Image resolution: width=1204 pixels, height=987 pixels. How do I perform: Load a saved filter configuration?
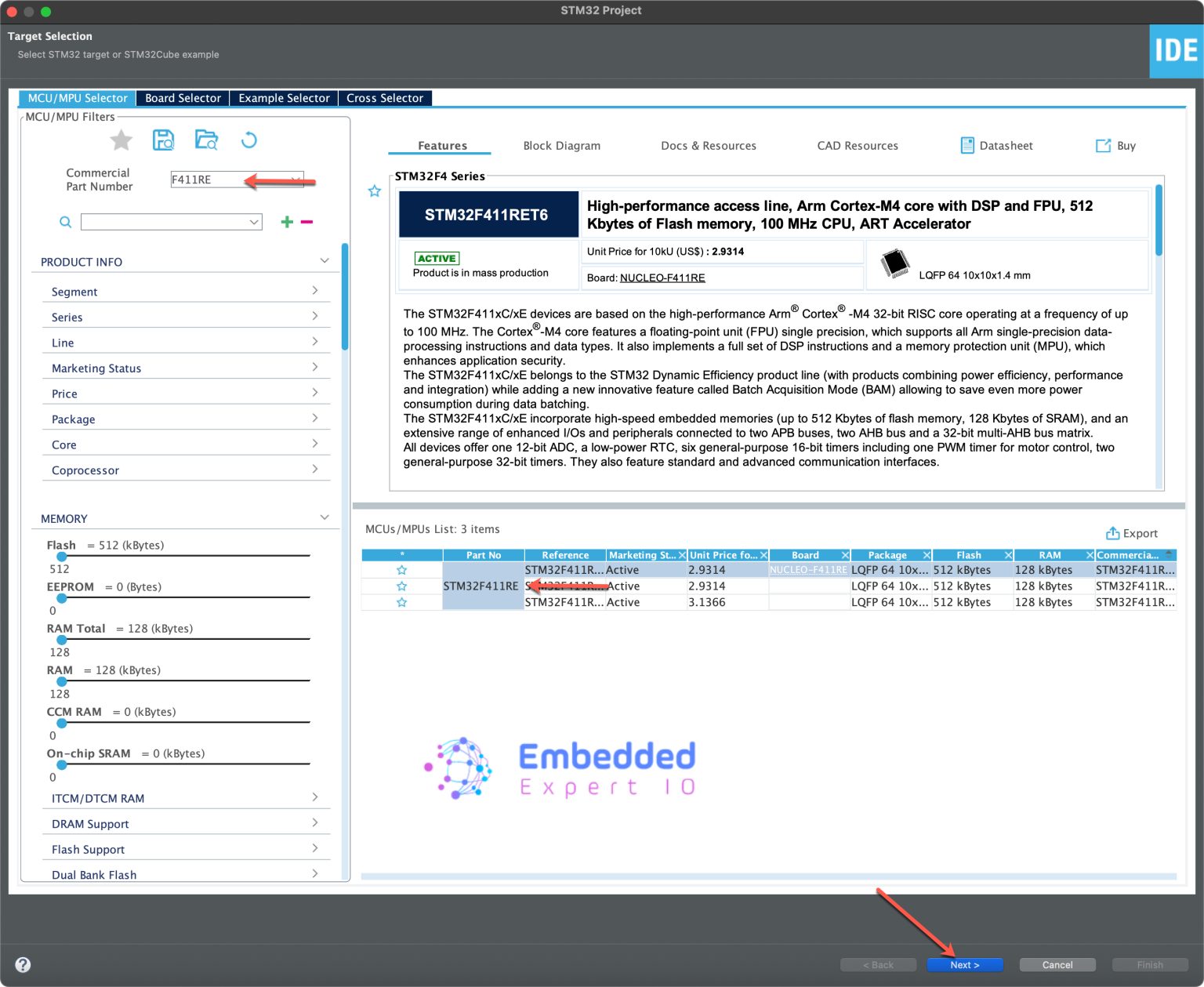(x=206, y=140)
